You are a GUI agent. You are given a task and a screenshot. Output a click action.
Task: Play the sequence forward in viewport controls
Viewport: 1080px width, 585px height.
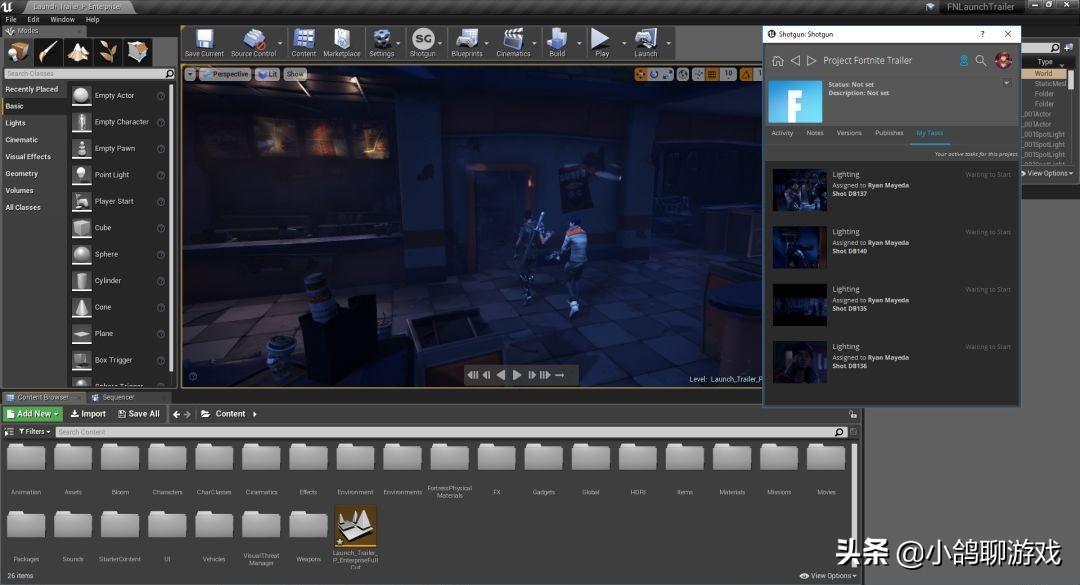pos(517,375)
